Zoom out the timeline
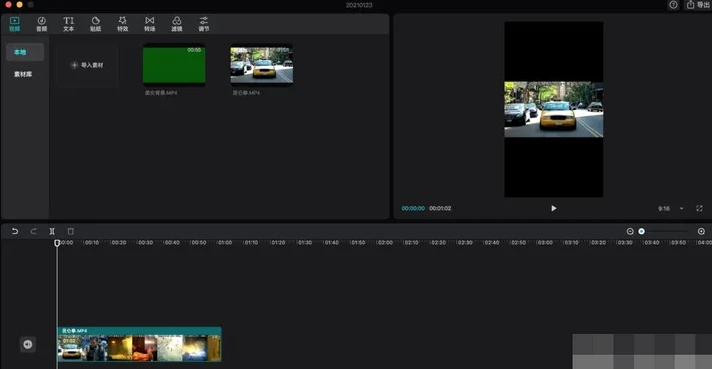This screenshot has width=712, height=369. [630, 231]
